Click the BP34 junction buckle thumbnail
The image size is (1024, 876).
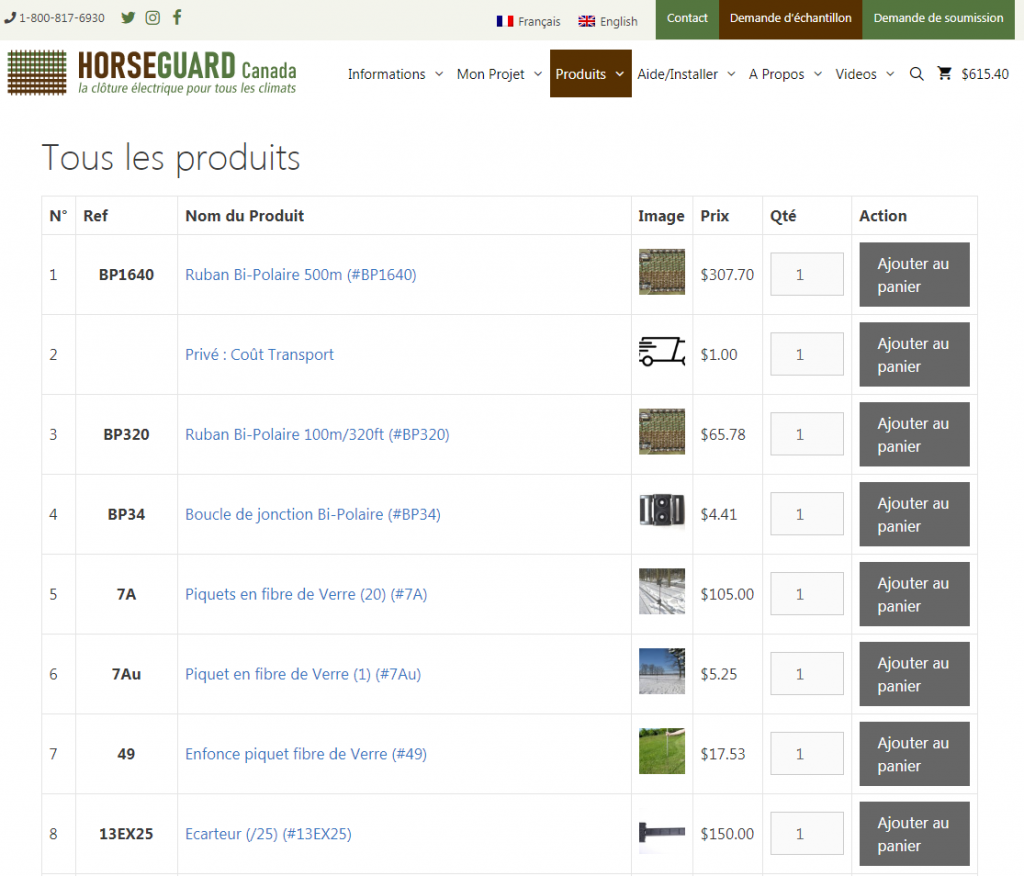pyautogui.click(x=662, y=510)
